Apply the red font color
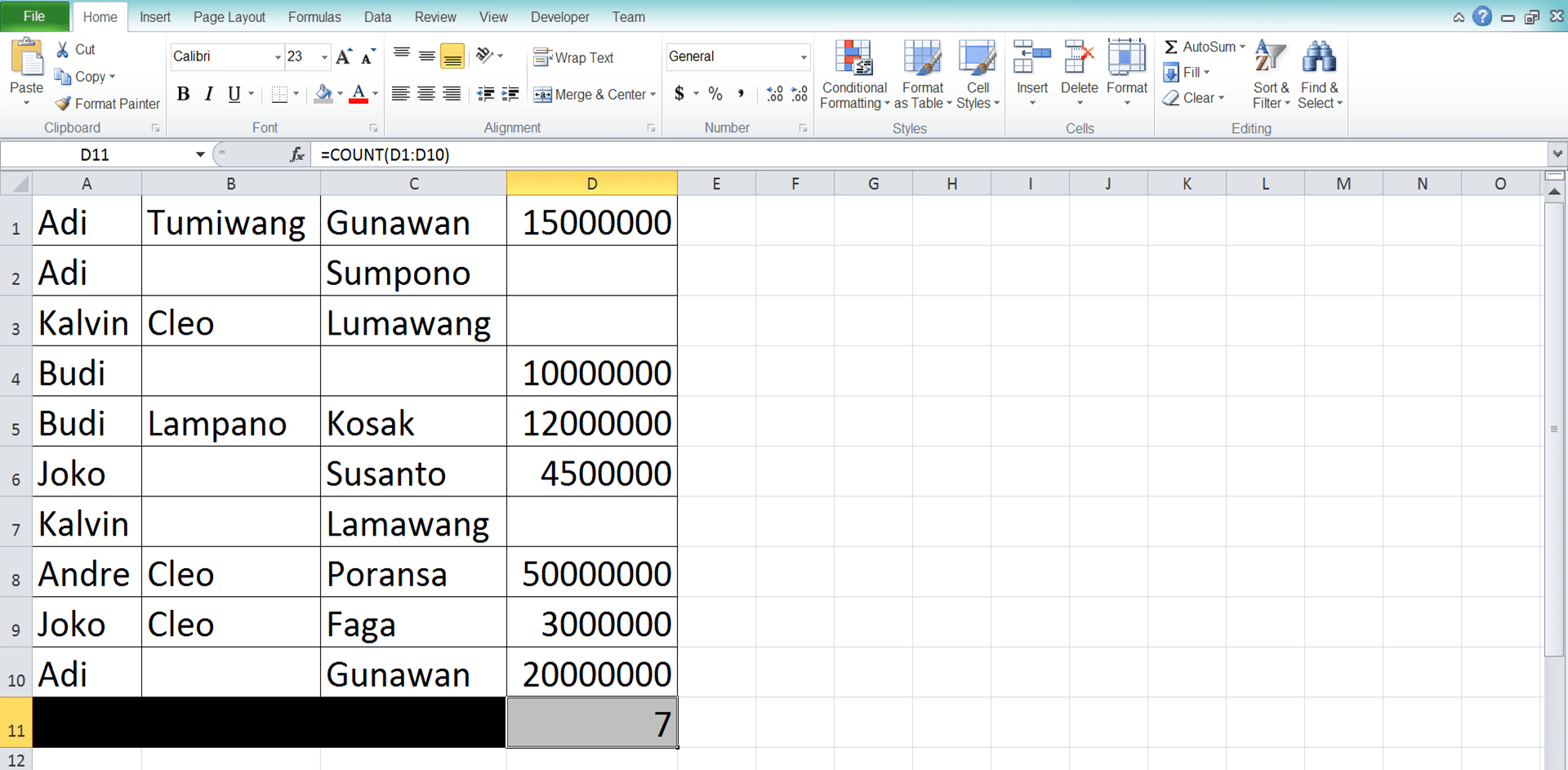This screenshot has height=770, width=1568. pyautogui.click(x=358, y=94)
